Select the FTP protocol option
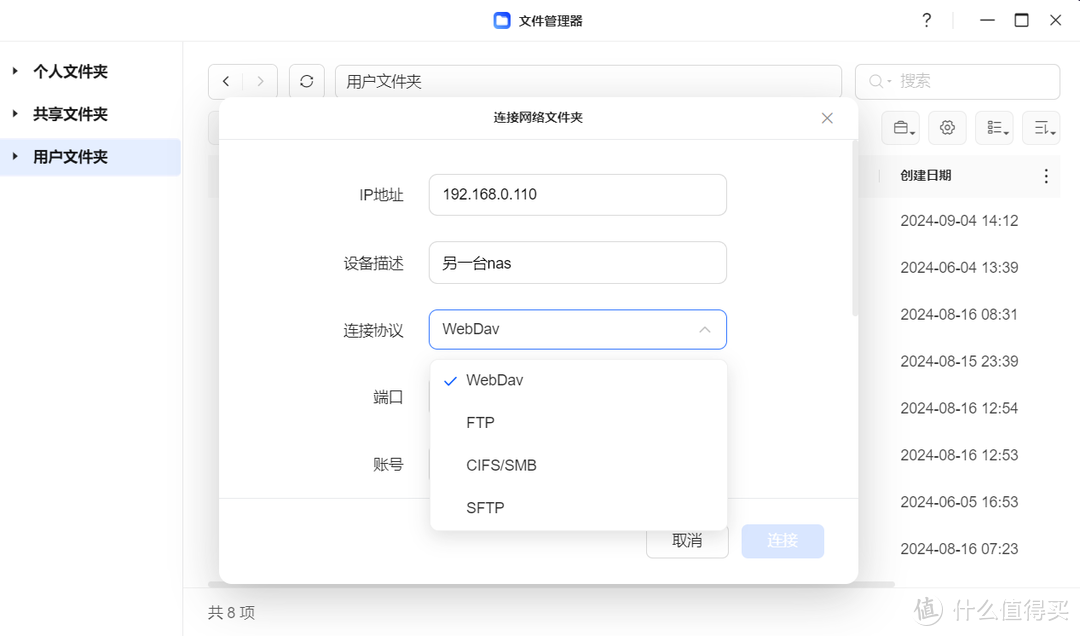The width and height of the screenshot is (1080, 636). click(480, 422)
